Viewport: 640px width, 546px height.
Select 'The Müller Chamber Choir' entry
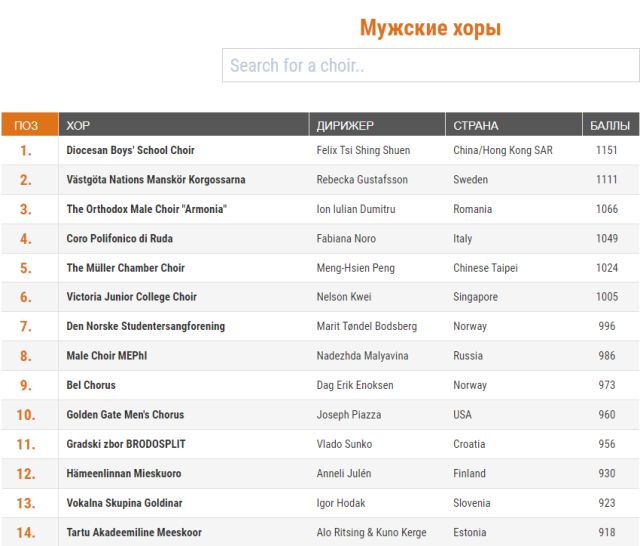[126, 268]
